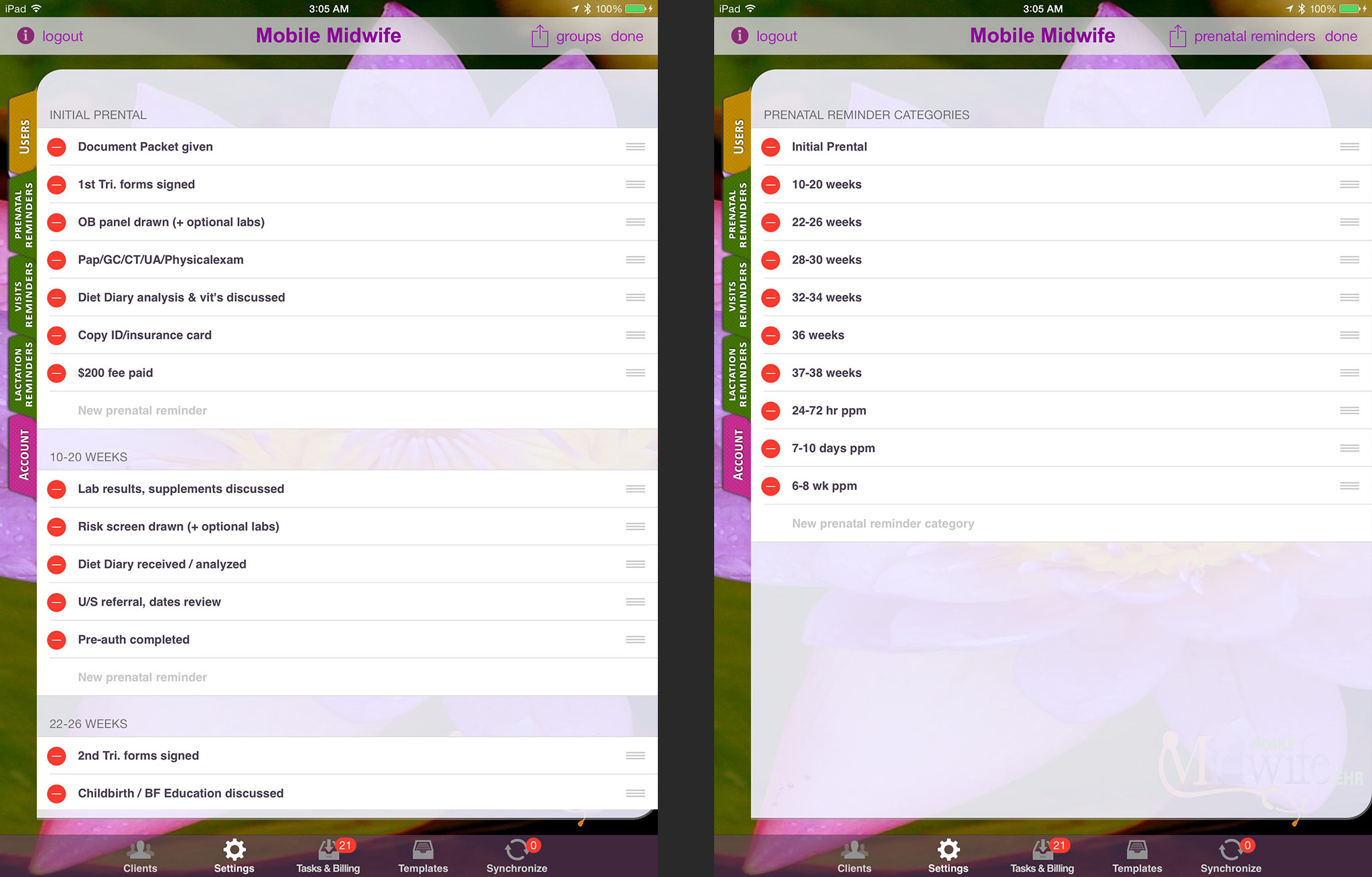Select 'Diet Diary received / analyzed' row text

(x=162, y=564)
